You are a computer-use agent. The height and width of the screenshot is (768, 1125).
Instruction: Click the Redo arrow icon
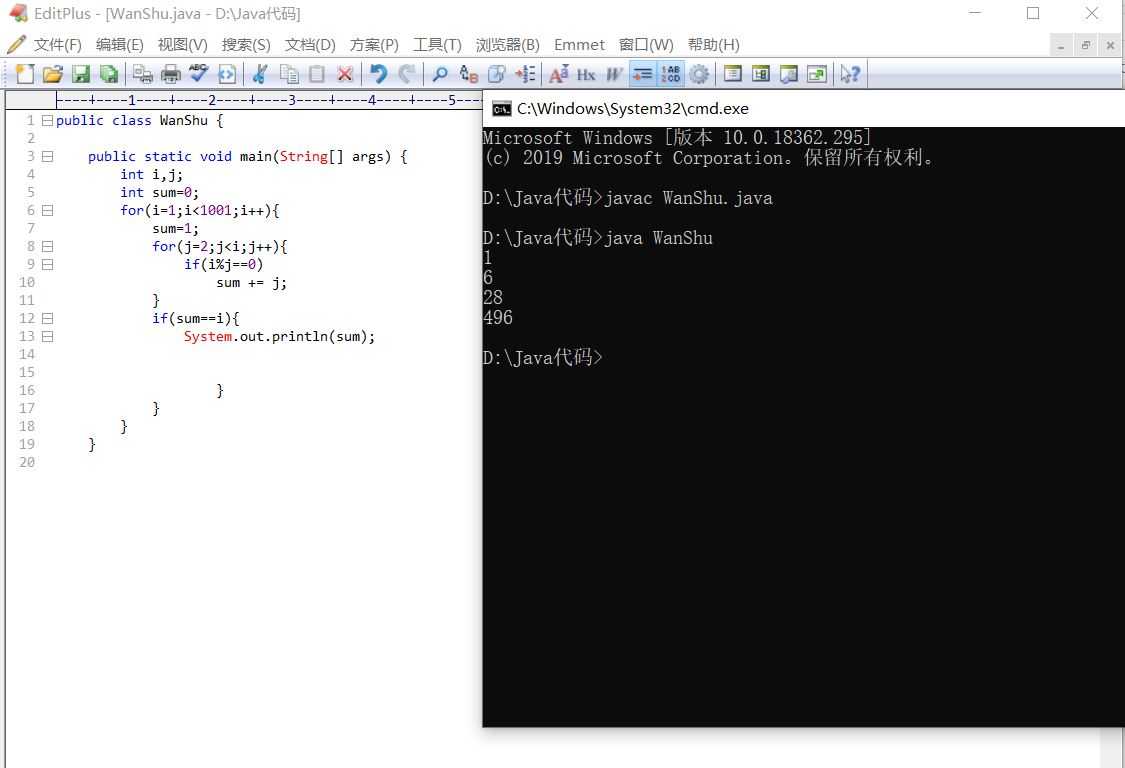(407, 74)
